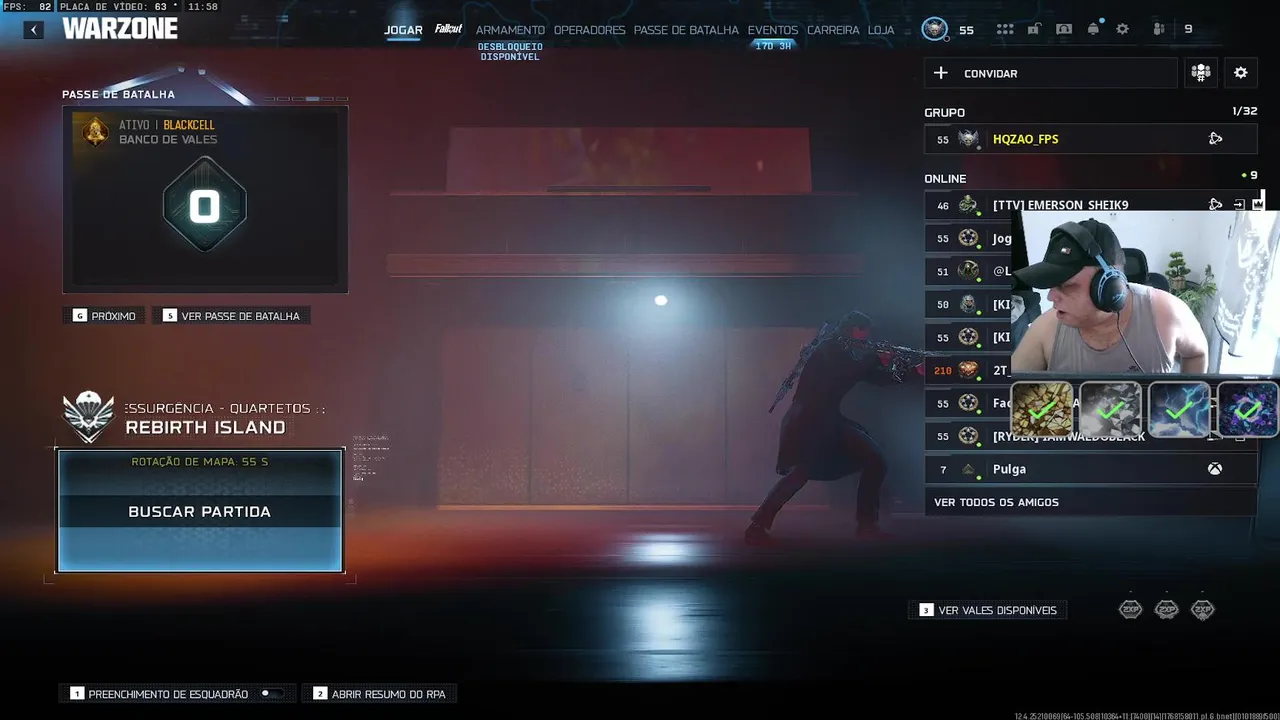This screenshot has height=720, width=1280.
Task: Click the crown icon on EMERSON_SHEIK9 row
Action: click(x=1258, y=203)
